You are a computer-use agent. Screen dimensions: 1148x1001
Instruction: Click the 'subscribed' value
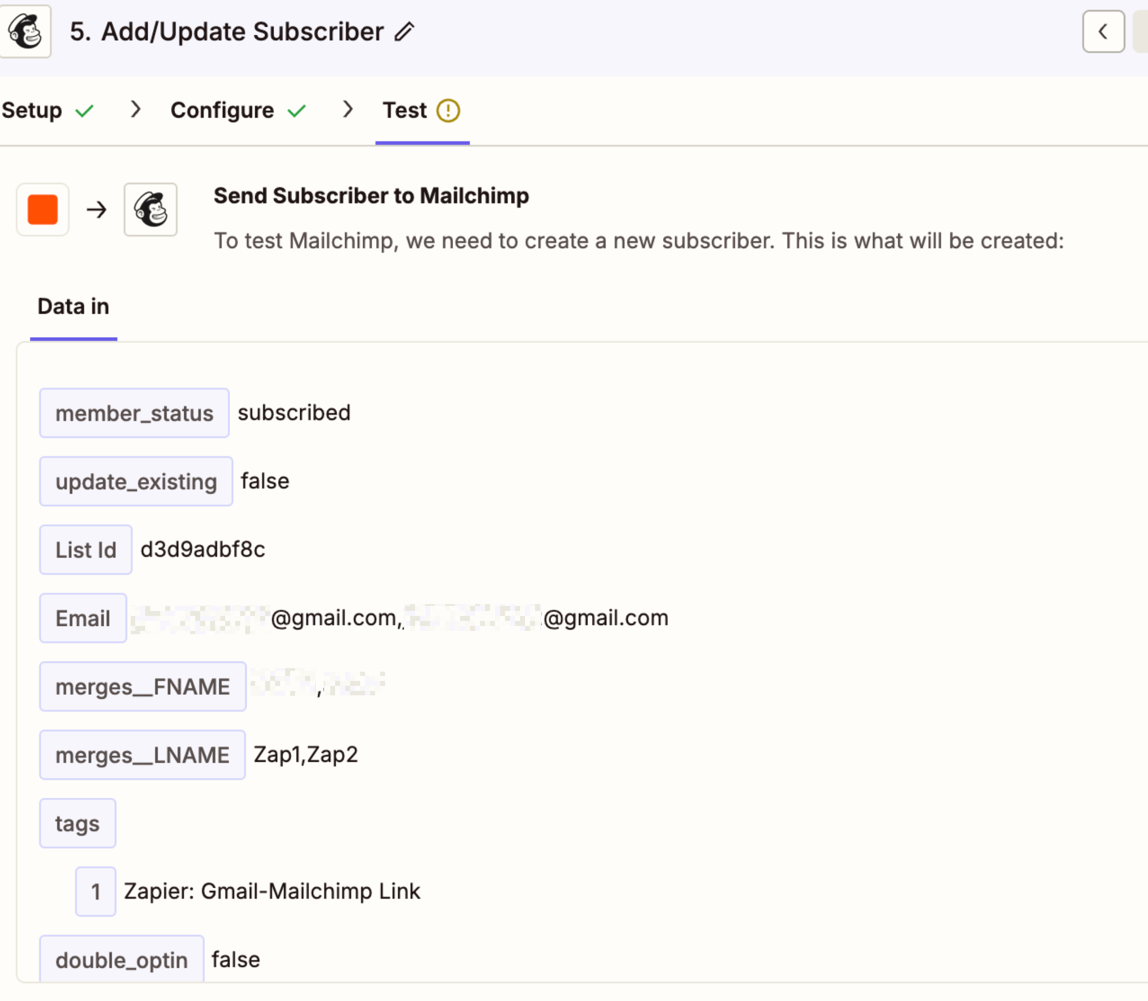[294, 413]
